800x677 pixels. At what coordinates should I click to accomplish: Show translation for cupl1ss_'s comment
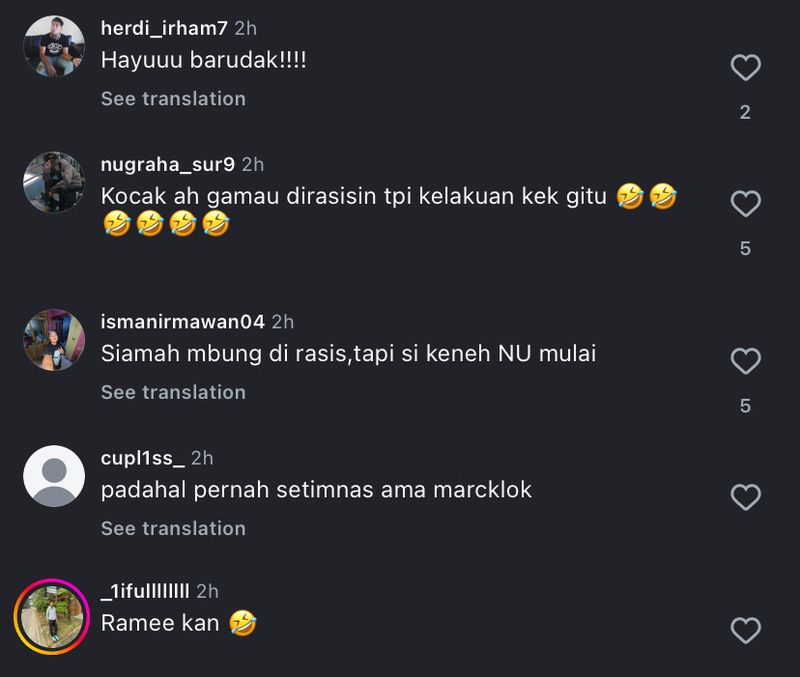(x=171, y=527)
